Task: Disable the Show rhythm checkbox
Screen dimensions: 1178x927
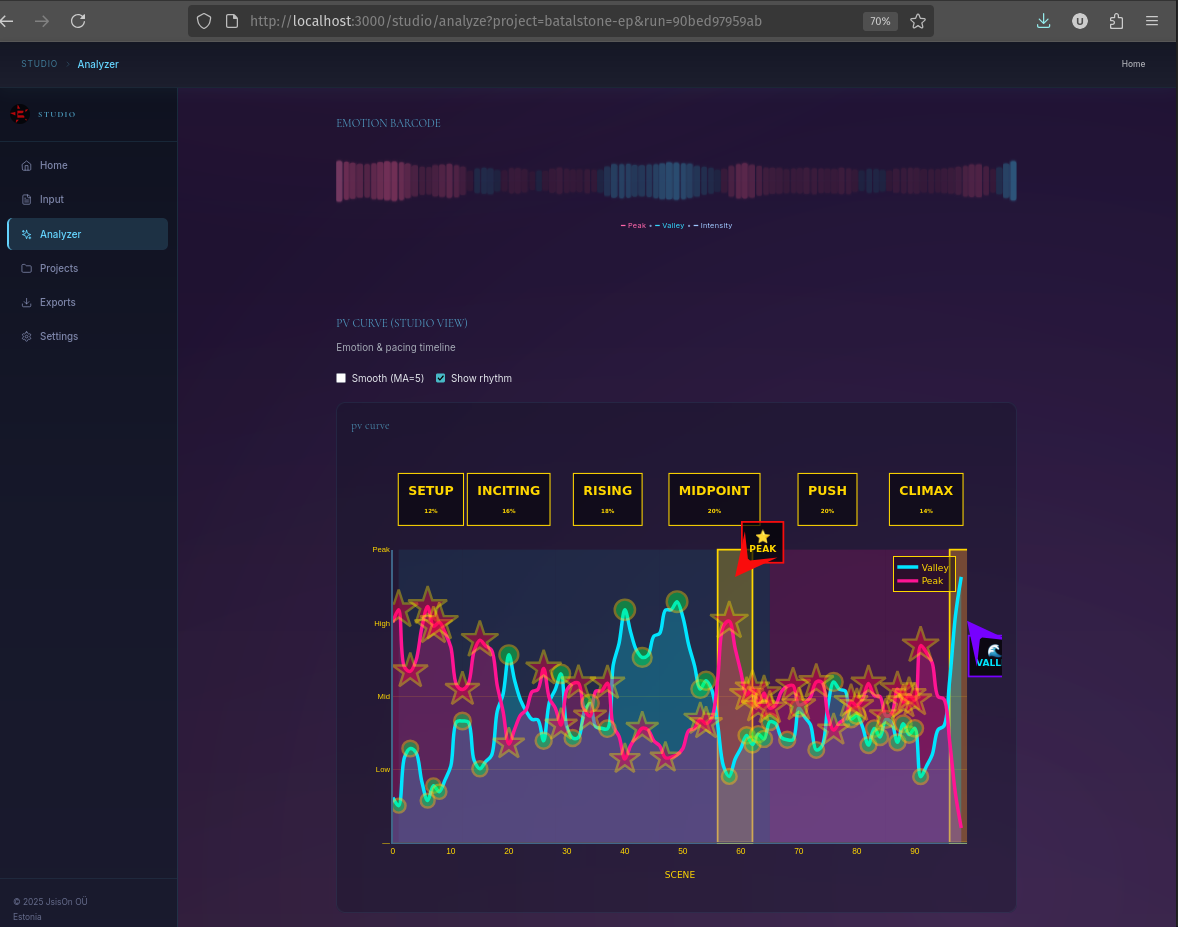Action: [440, 378]
